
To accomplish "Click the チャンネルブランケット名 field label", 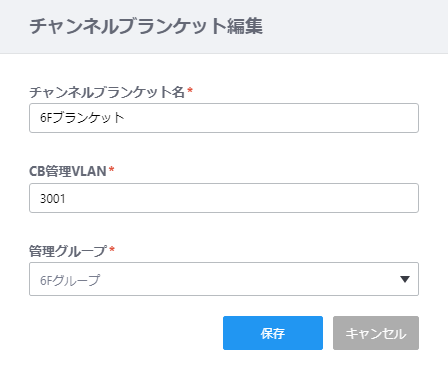I will (x=107, y=92).
